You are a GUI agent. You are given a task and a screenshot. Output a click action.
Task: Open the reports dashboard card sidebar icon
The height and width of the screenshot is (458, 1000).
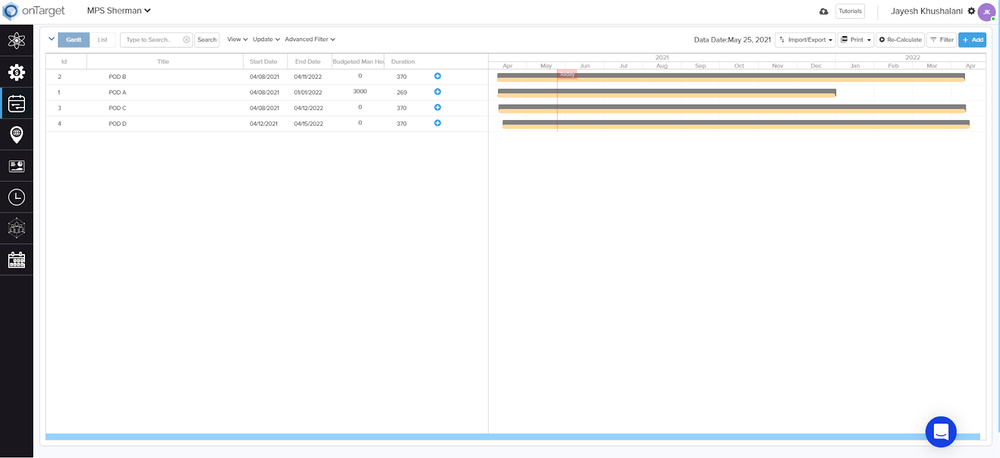(17, 166)
